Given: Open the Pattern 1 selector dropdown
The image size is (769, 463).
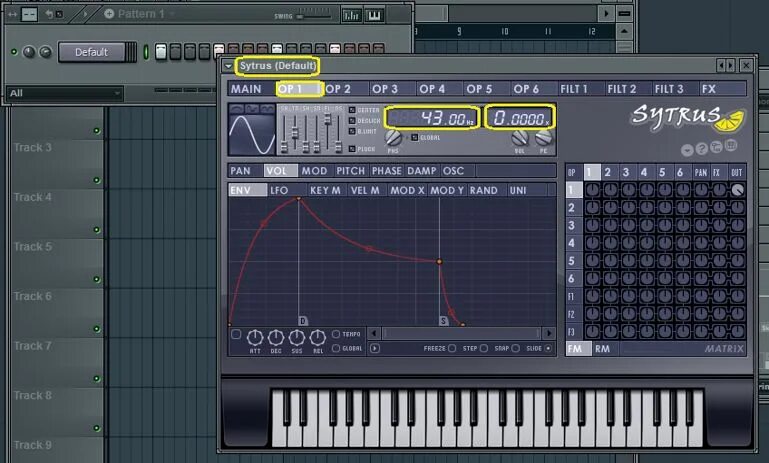Looking at the screenshot, I should [x=172, y=14].
